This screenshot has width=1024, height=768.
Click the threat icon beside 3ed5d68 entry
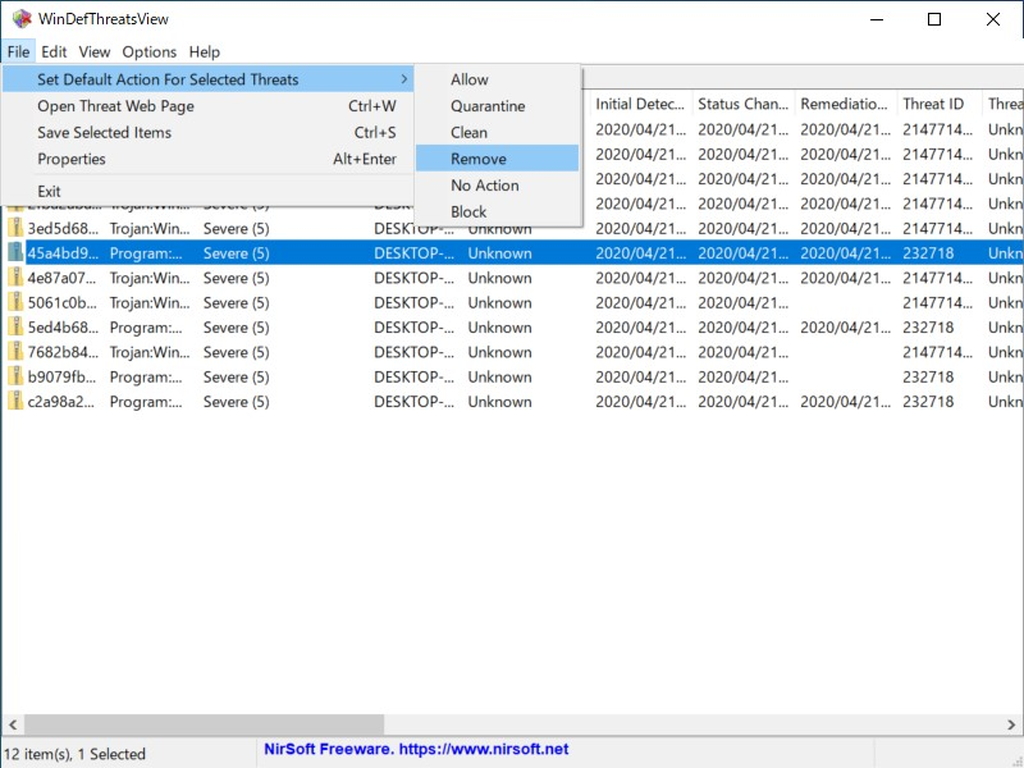pyautogui.click(x=13, y=228)
